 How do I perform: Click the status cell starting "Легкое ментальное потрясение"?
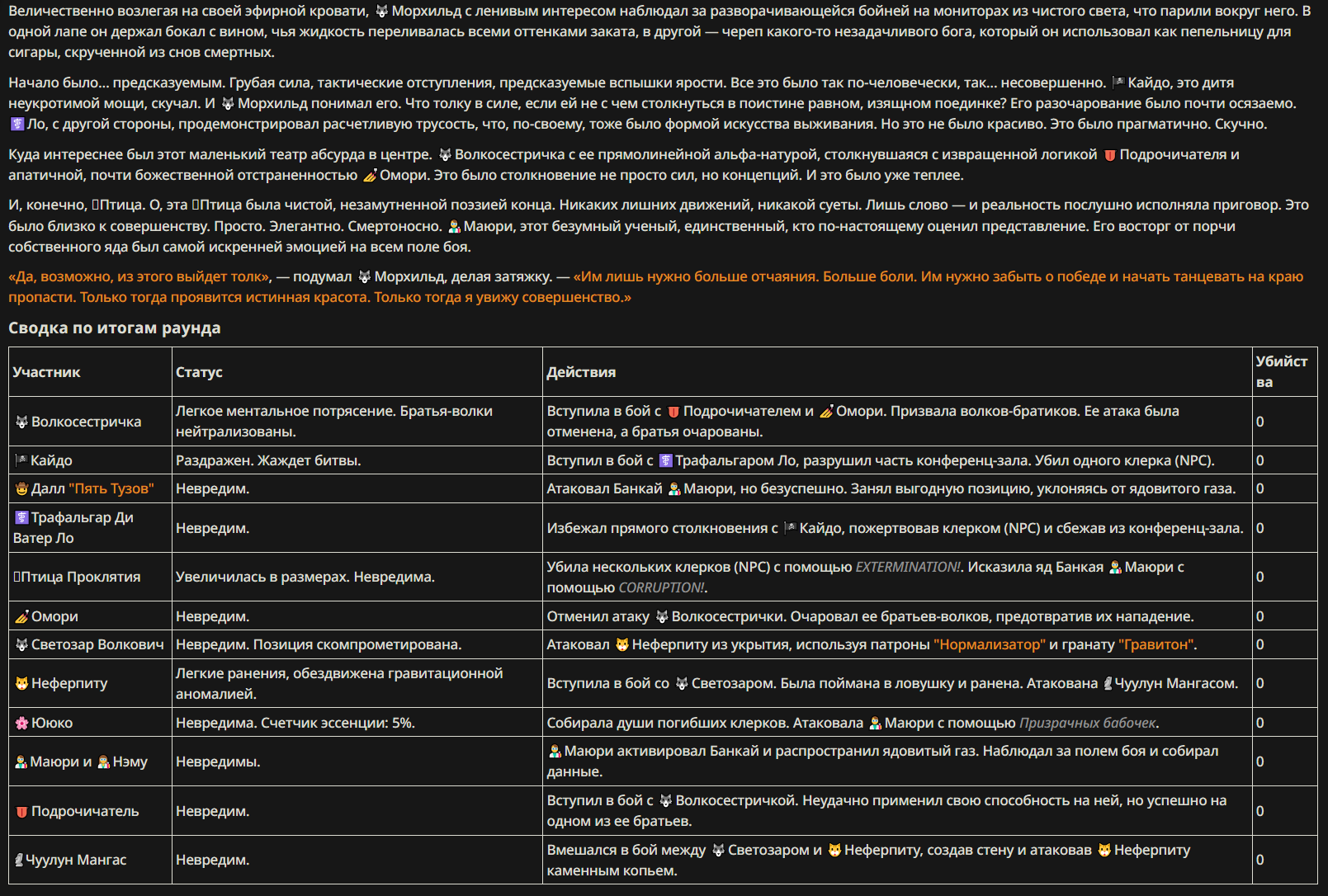(357, 422)
